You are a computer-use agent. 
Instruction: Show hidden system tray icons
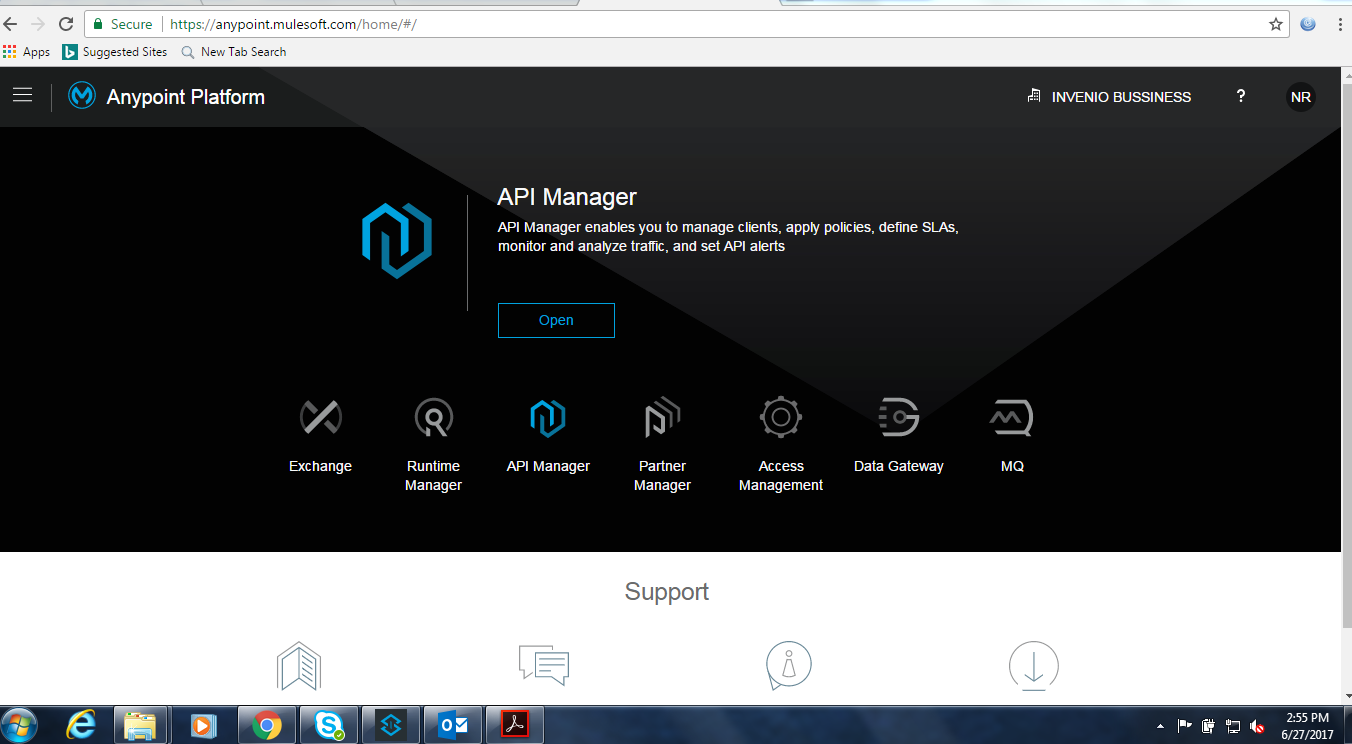click(1160, 726)
